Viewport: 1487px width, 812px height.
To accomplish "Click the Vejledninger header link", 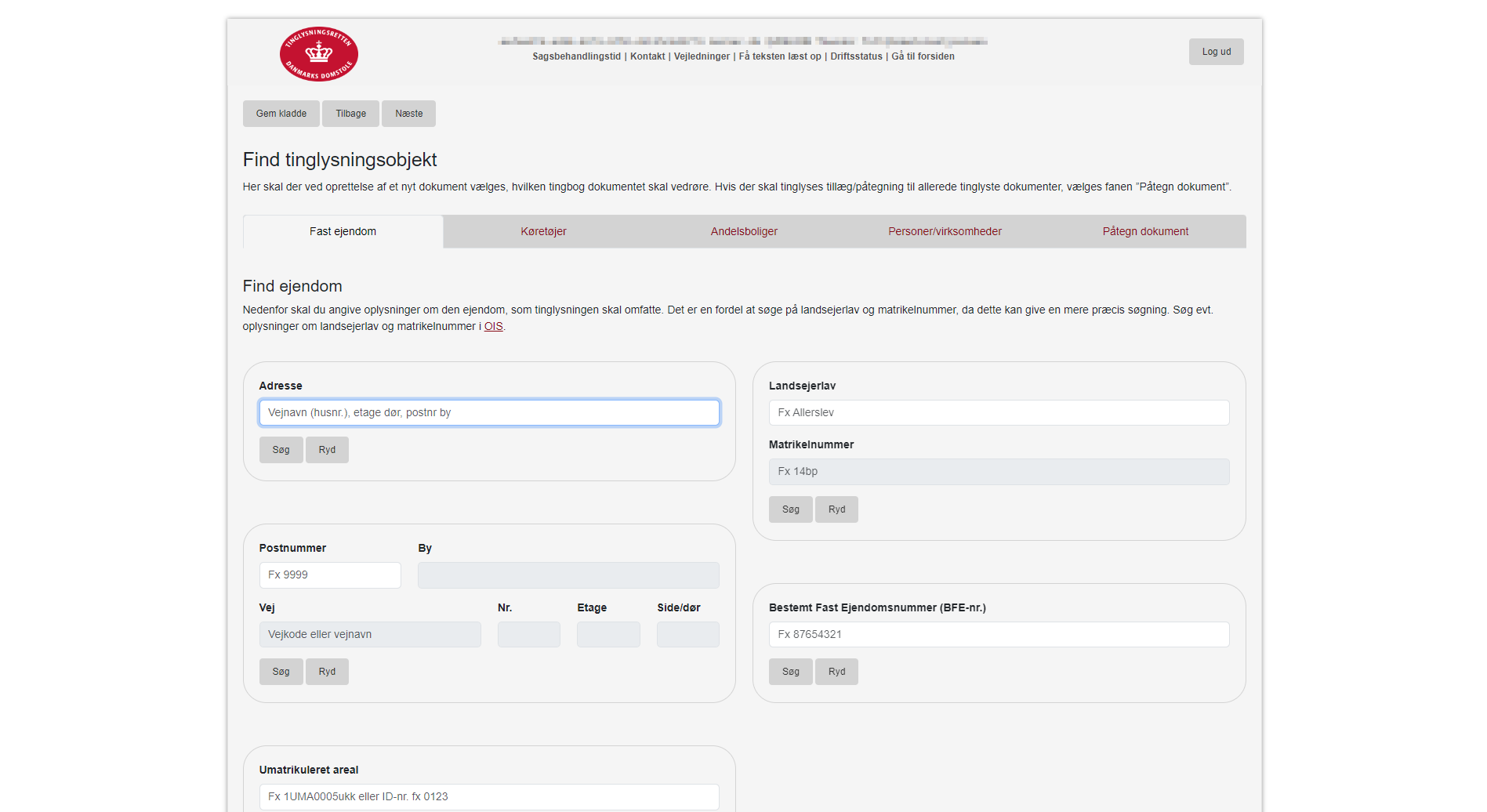I will tap(702, 56).
